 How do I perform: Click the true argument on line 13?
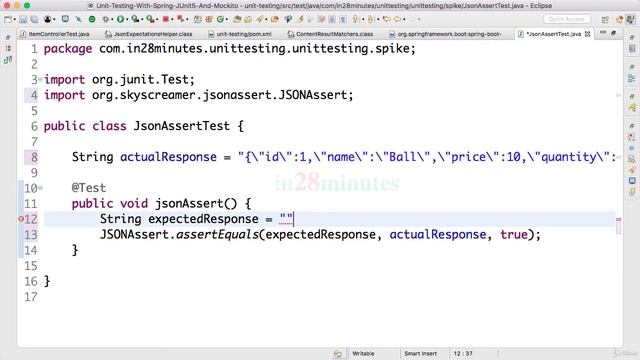click(x=514, y=235)
